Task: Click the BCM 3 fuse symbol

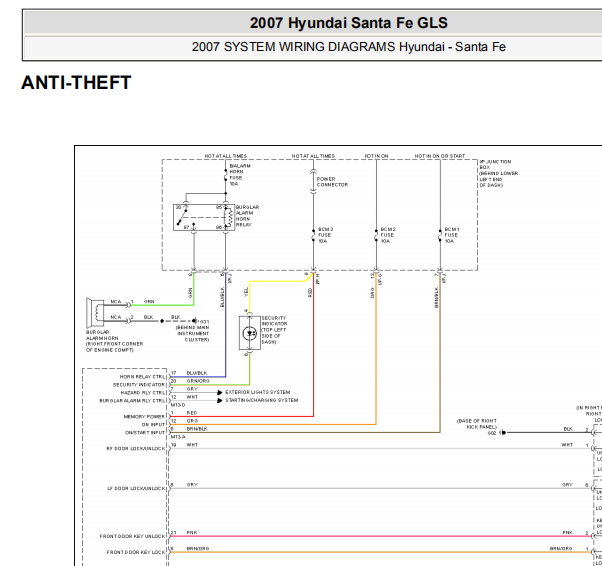Action: (x=313, y=235)
